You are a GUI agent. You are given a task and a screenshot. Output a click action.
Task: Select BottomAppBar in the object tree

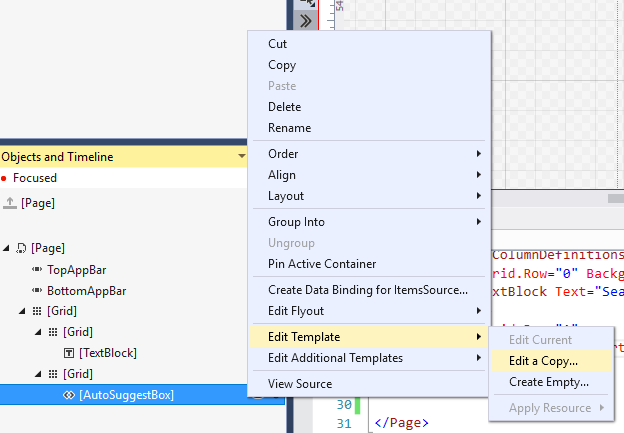point(86,291)
